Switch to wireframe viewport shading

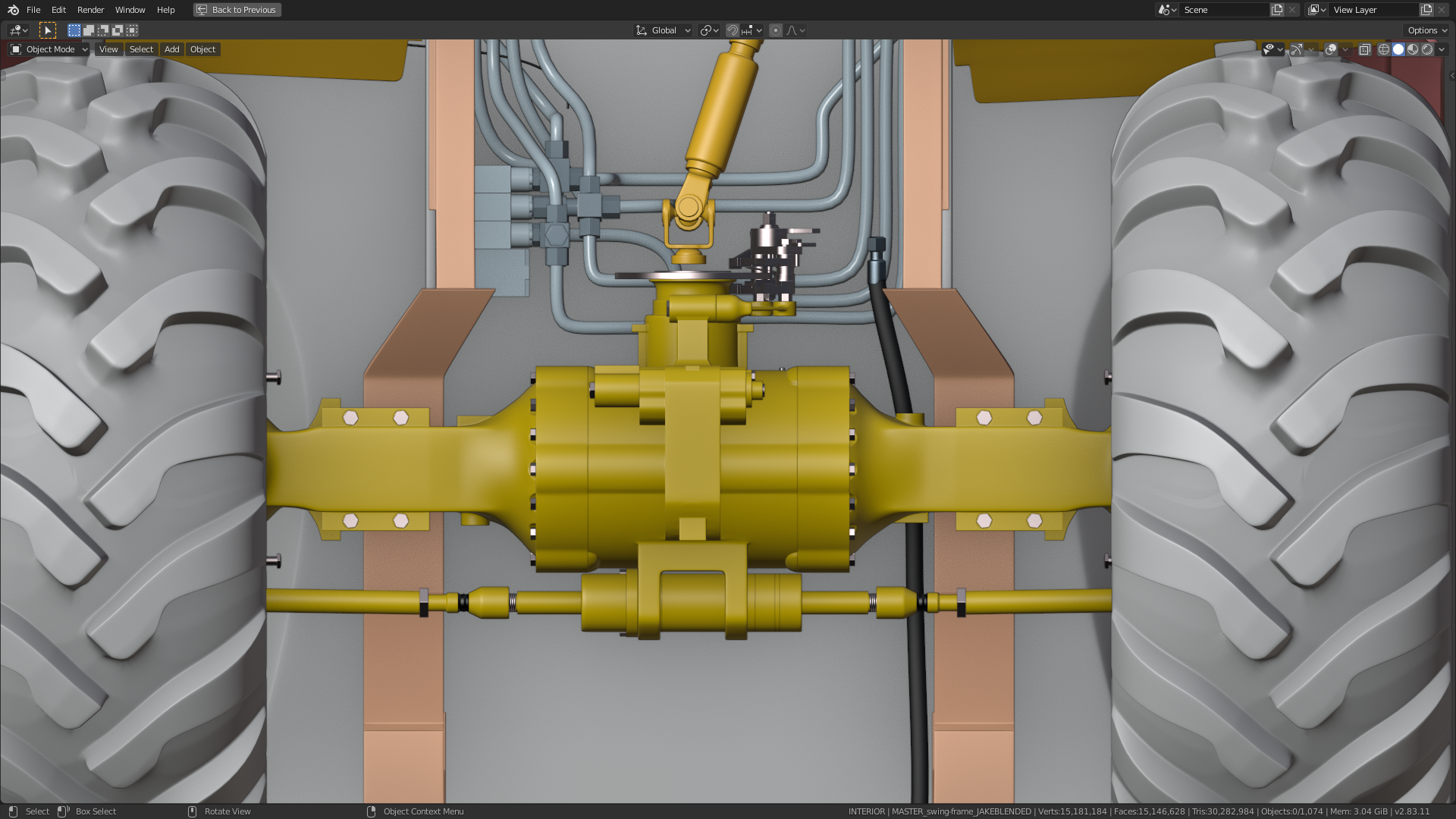tap(1384, 49)
